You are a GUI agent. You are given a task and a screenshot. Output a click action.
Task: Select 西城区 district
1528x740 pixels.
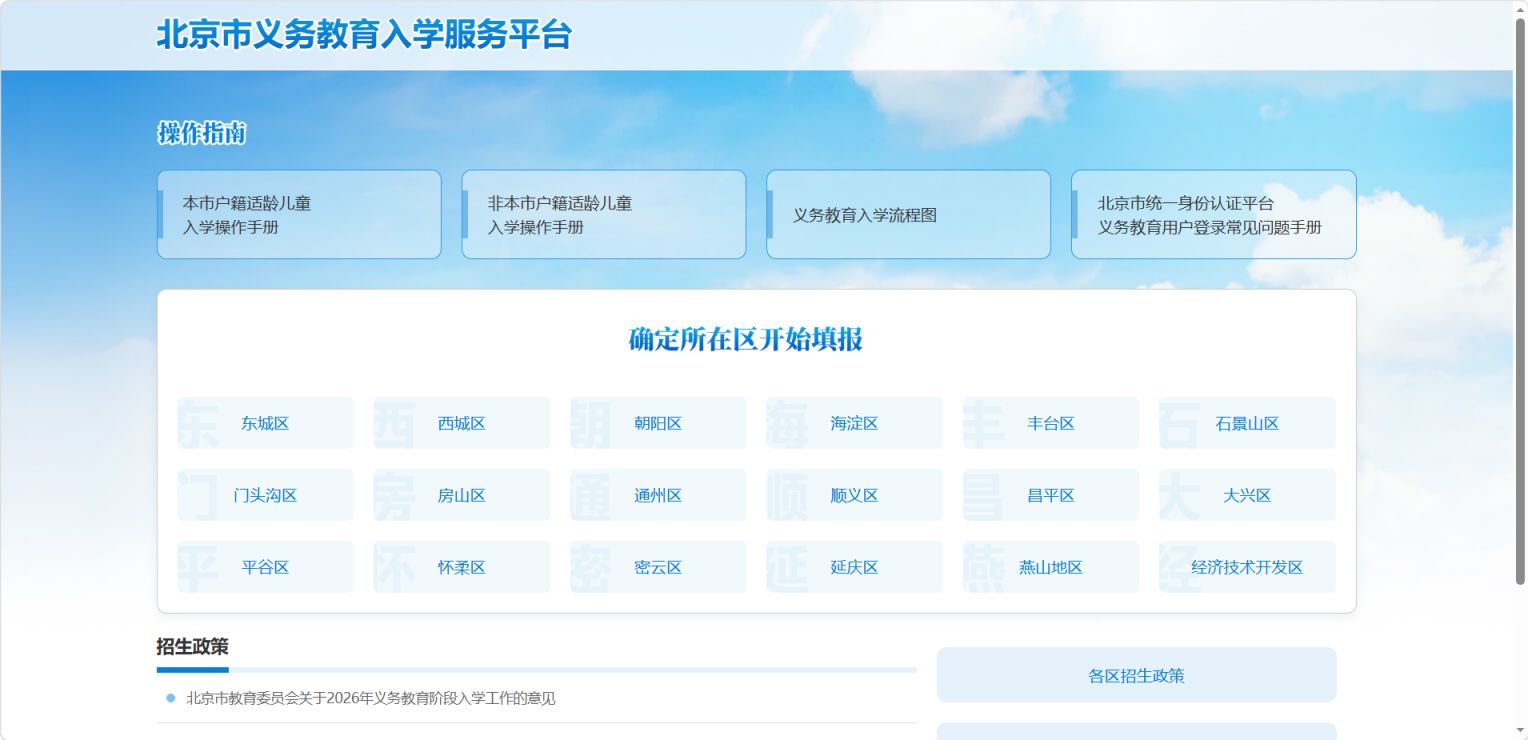pos(462,423)
